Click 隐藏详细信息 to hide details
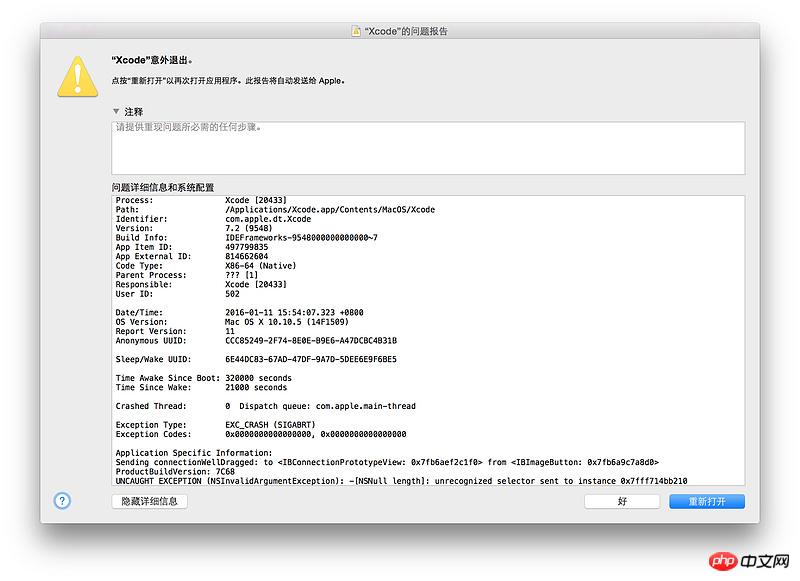 149,501
